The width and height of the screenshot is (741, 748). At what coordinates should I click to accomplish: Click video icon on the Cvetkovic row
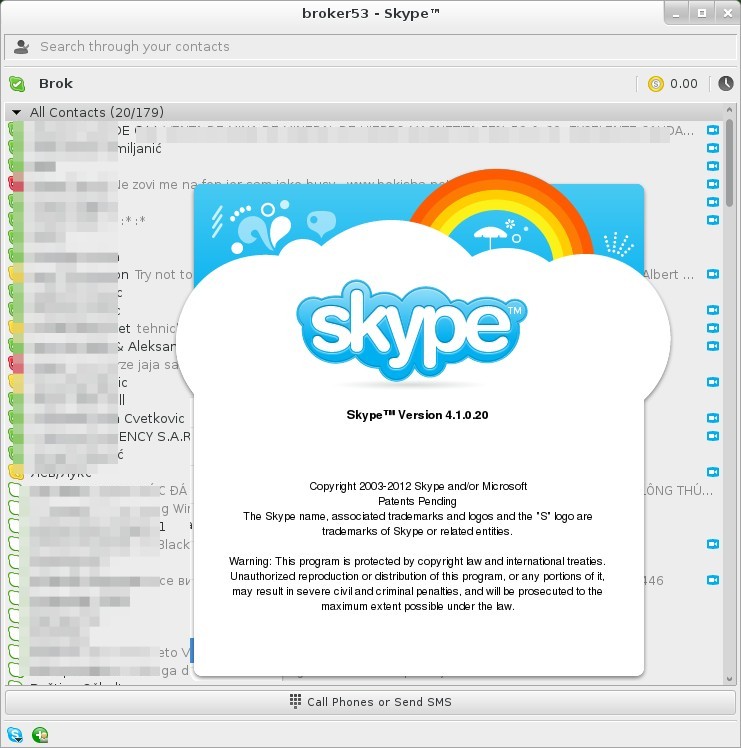pos(713,418)
